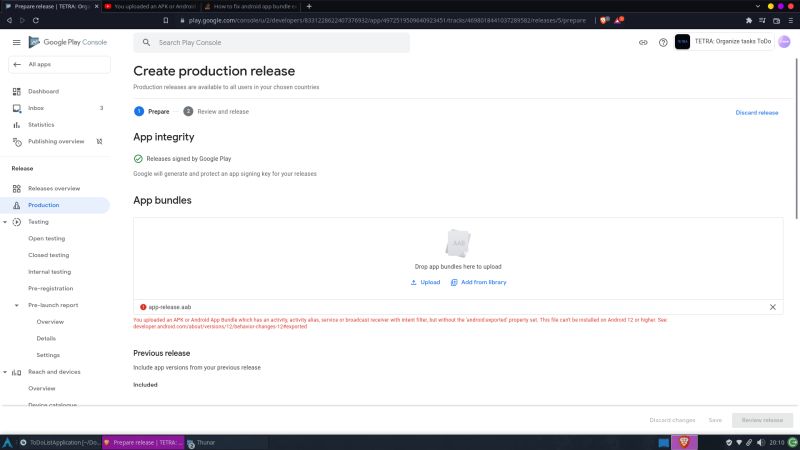The width and height of the screenshot is (800, 450).
Task: Open a new browser tab
Action: (309, 7)
